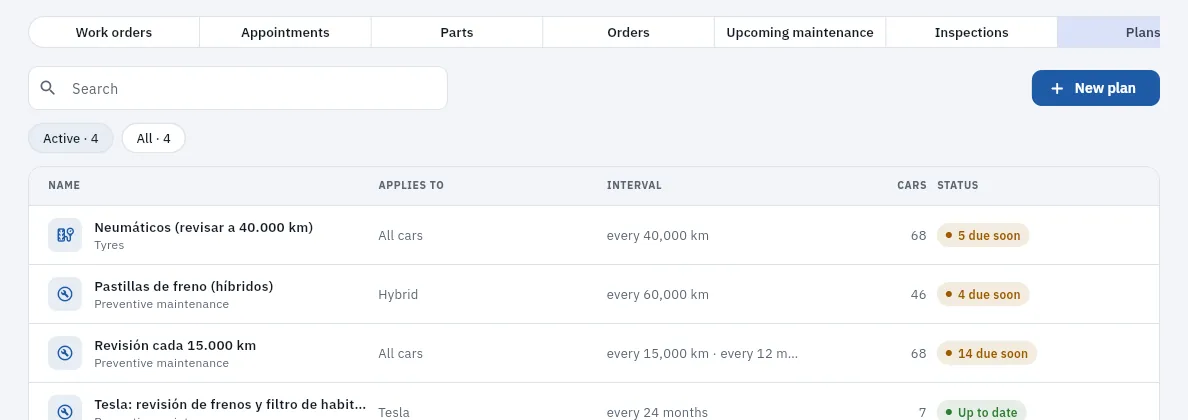This screenshot has height=420, width=1188.
Task: Select the Plans tab
Action: pyautogui.click(x=1109, y=33)
